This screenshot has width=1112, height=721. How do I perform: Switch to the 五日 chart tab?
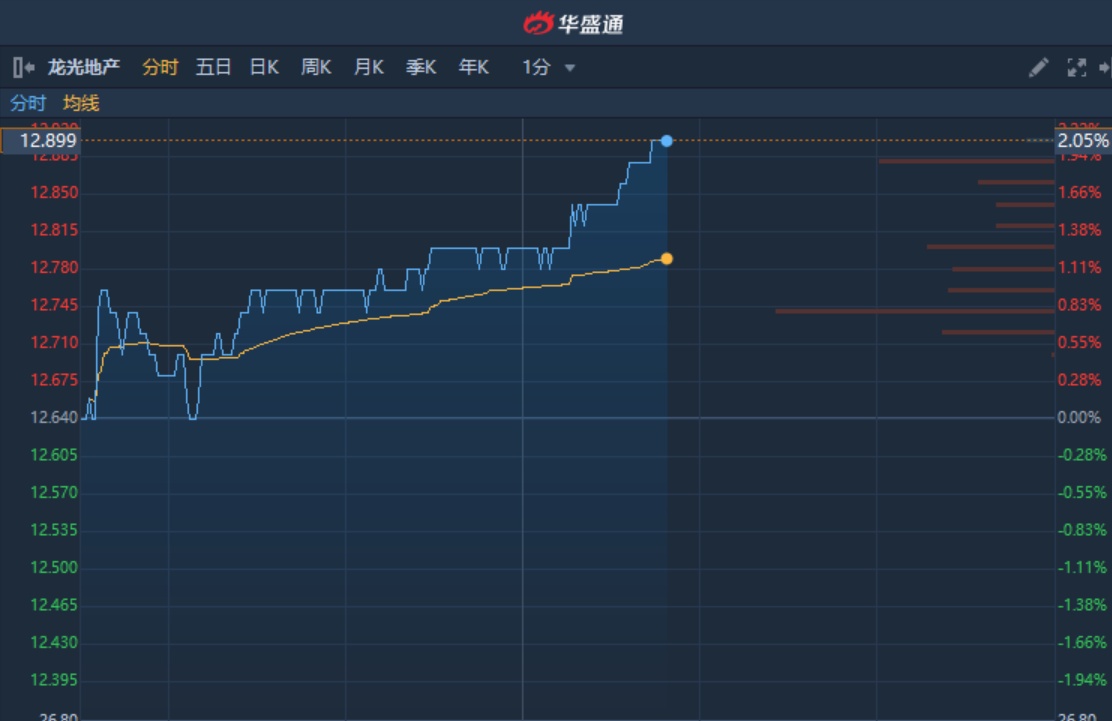pos(213,68)
